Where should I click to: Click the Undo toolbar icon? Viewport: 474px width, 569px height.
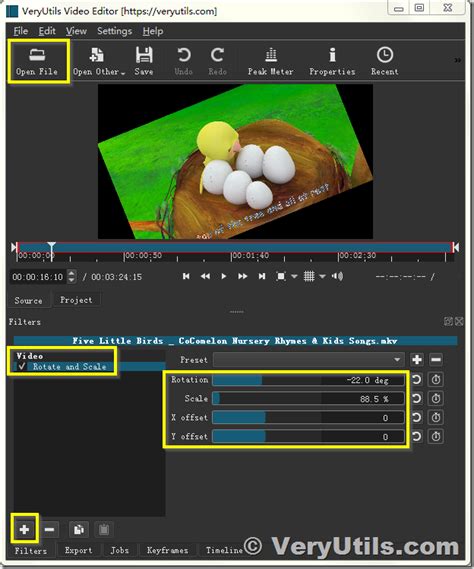184,62
